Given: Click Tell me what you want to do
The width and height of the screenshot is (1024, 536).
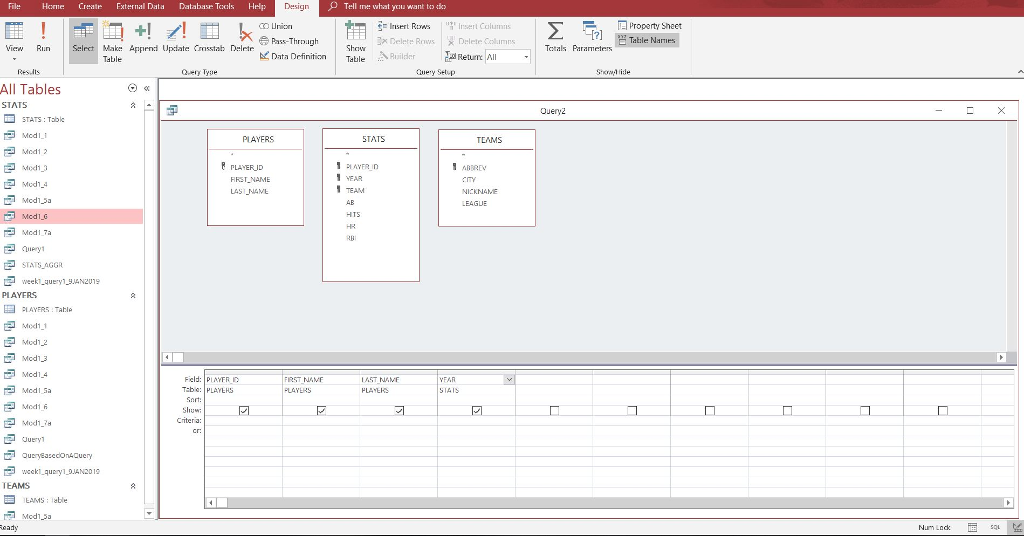Looking at the screenshot, I should [x=394, y=7].
